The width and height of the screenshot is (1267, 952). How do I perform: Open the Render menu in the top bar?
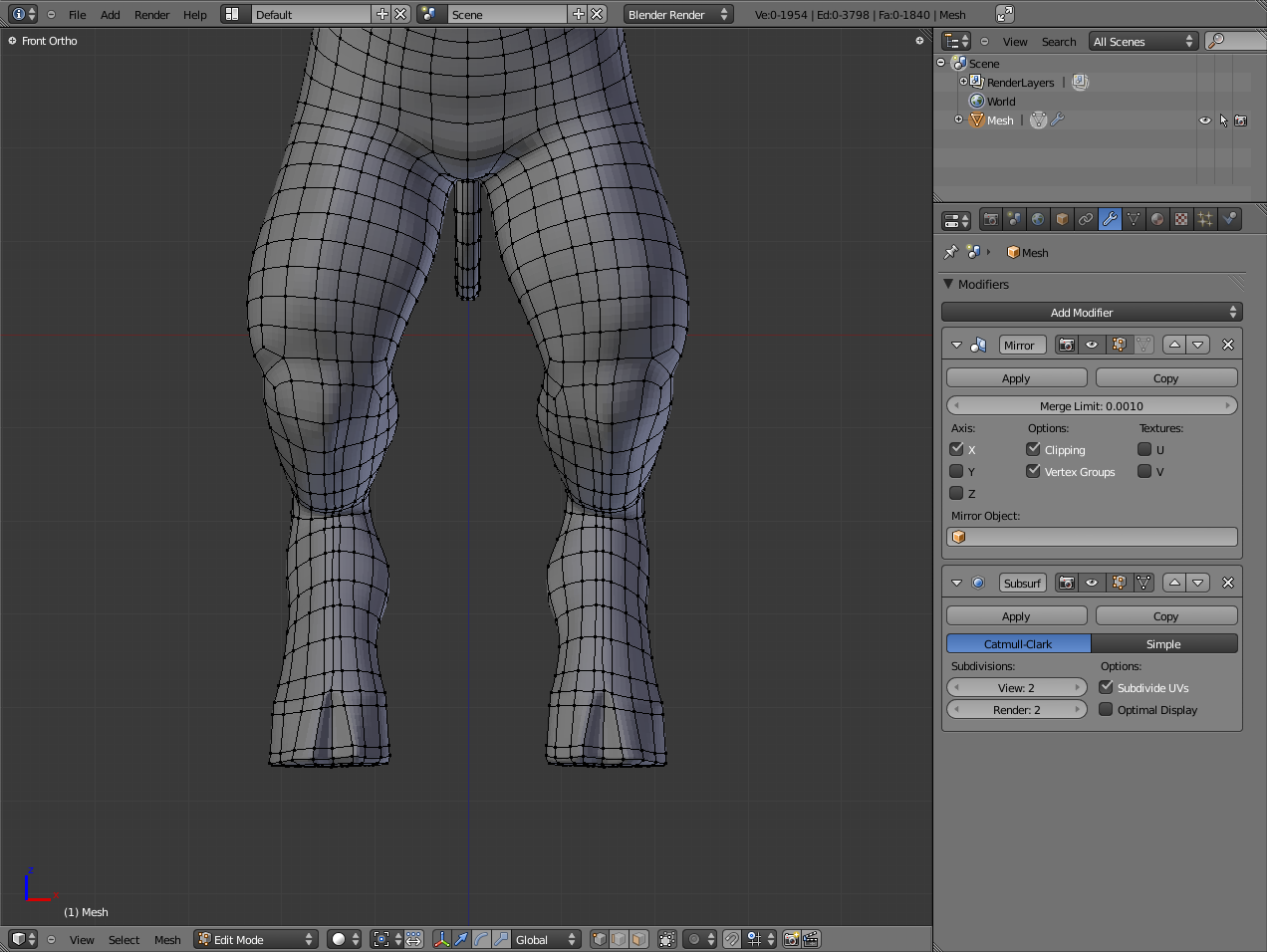coord(151,15)
